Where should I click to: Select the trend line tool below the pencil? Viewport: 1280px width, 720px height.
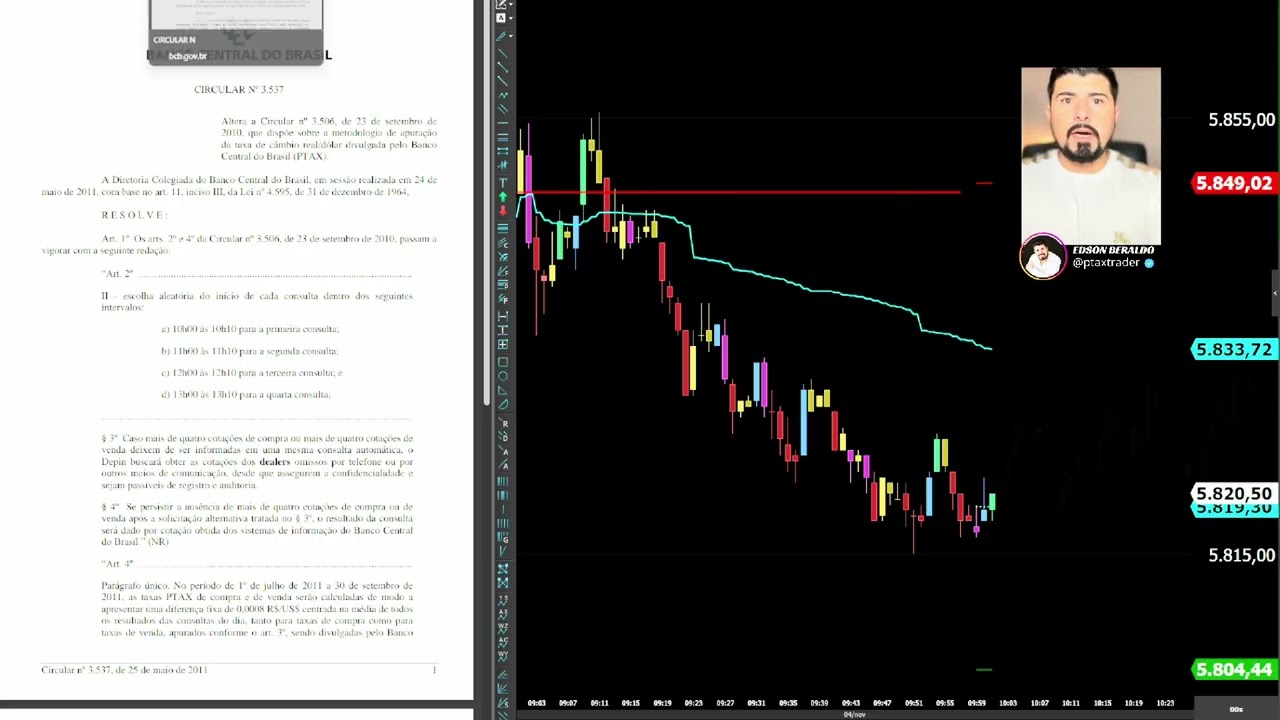coord(502,52)
